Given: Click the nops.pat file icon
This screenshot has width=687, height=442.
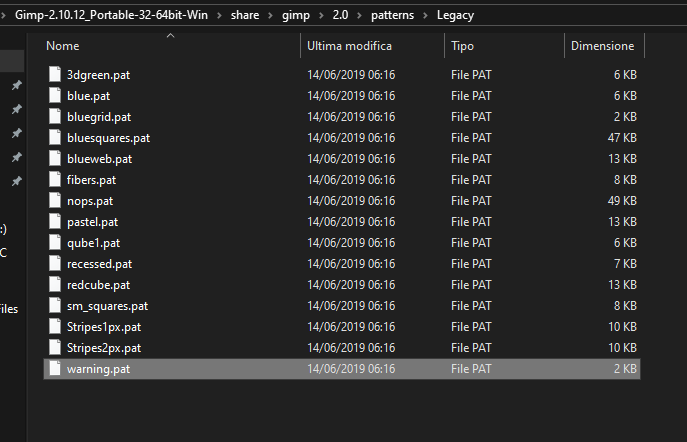Looking at the screenshot, I should tap(55, 200).
